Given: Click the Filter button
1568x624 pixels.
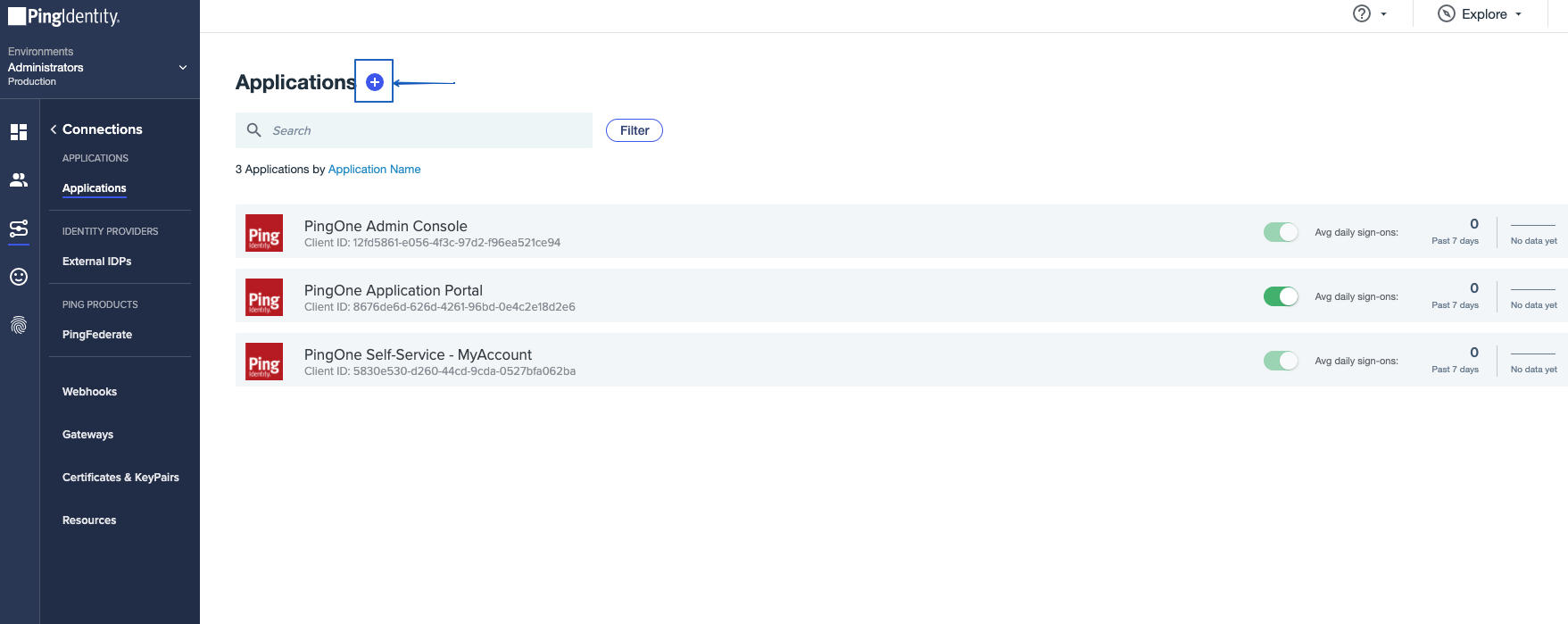Looking at the screenshot, I should (x=635, y=130).
